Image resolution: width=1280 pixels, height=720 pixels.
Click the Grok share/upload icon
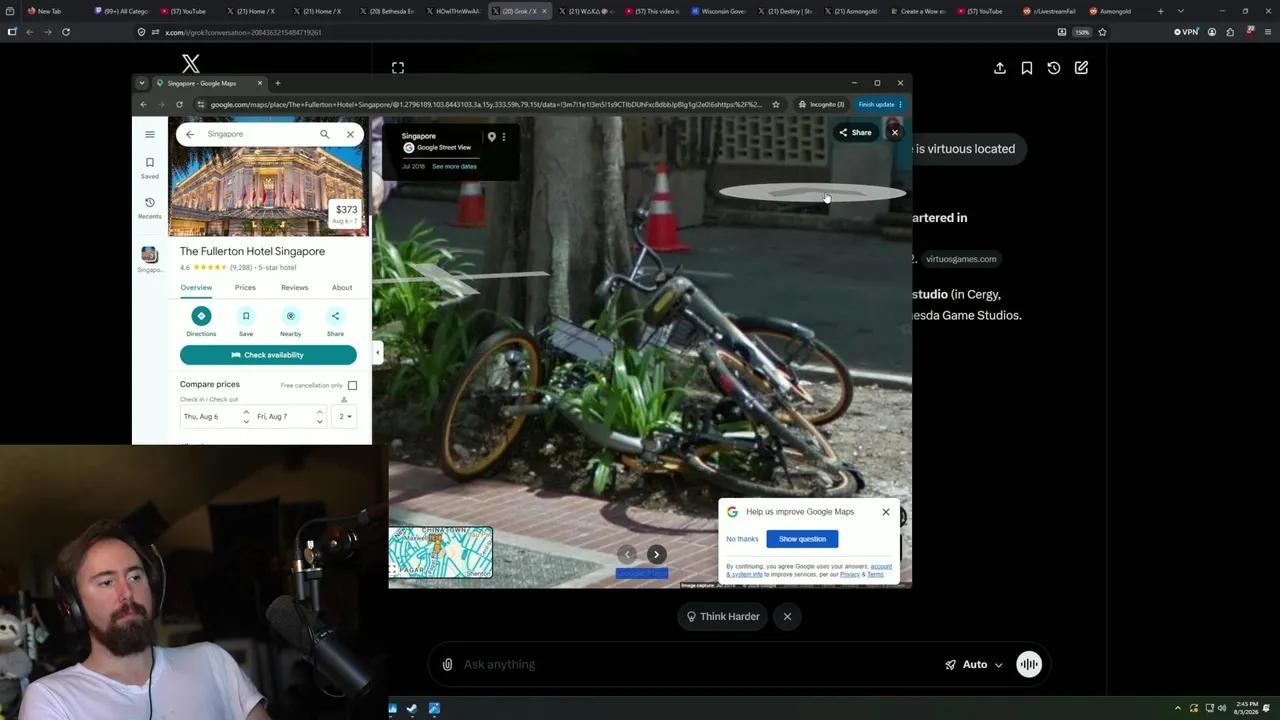tap(1000, 68)
